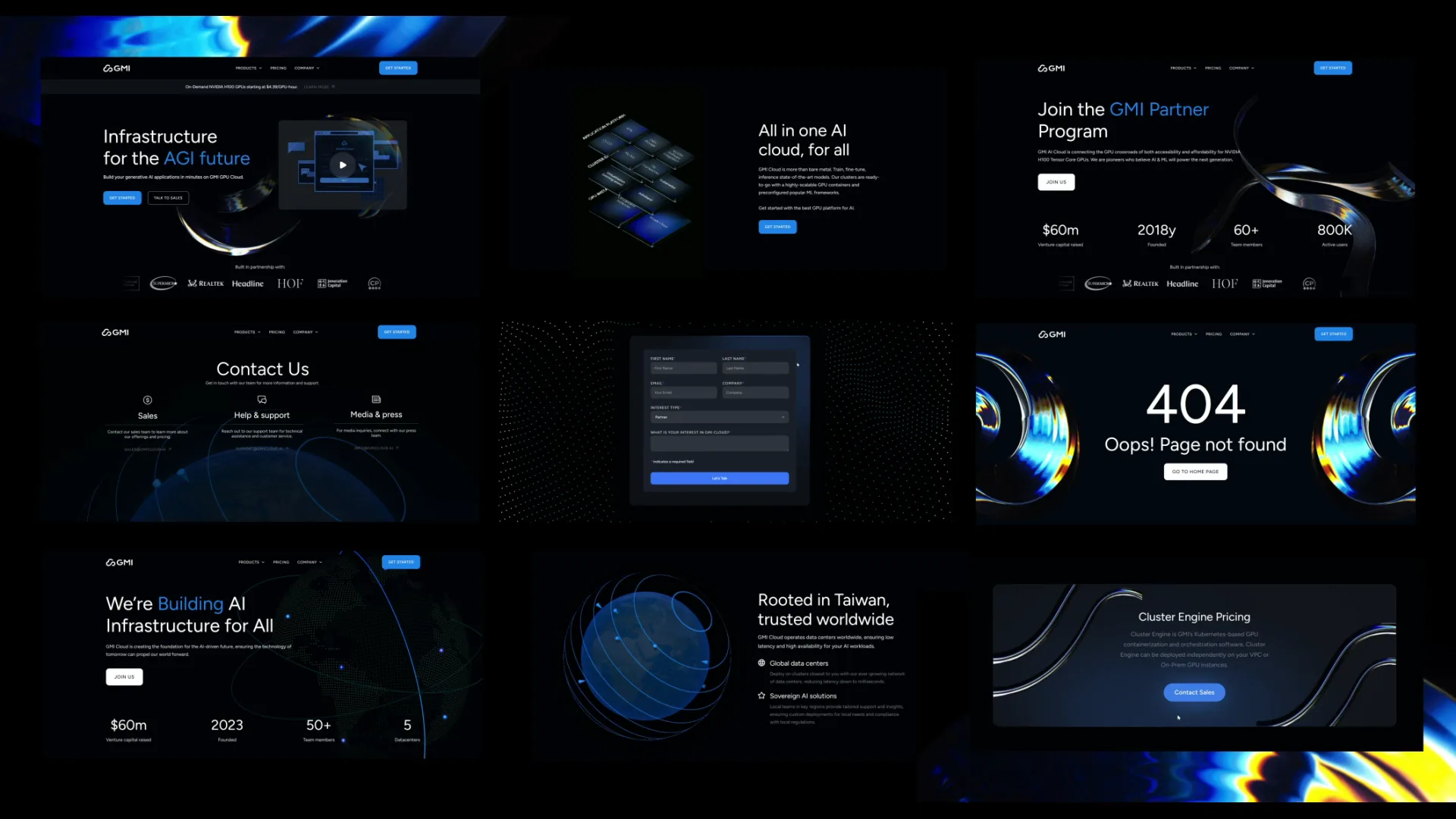This screenshot has height=819, width=1456.
Task: Click the GMI logo on the AGI future homepage
Action: tap(117, 68)
